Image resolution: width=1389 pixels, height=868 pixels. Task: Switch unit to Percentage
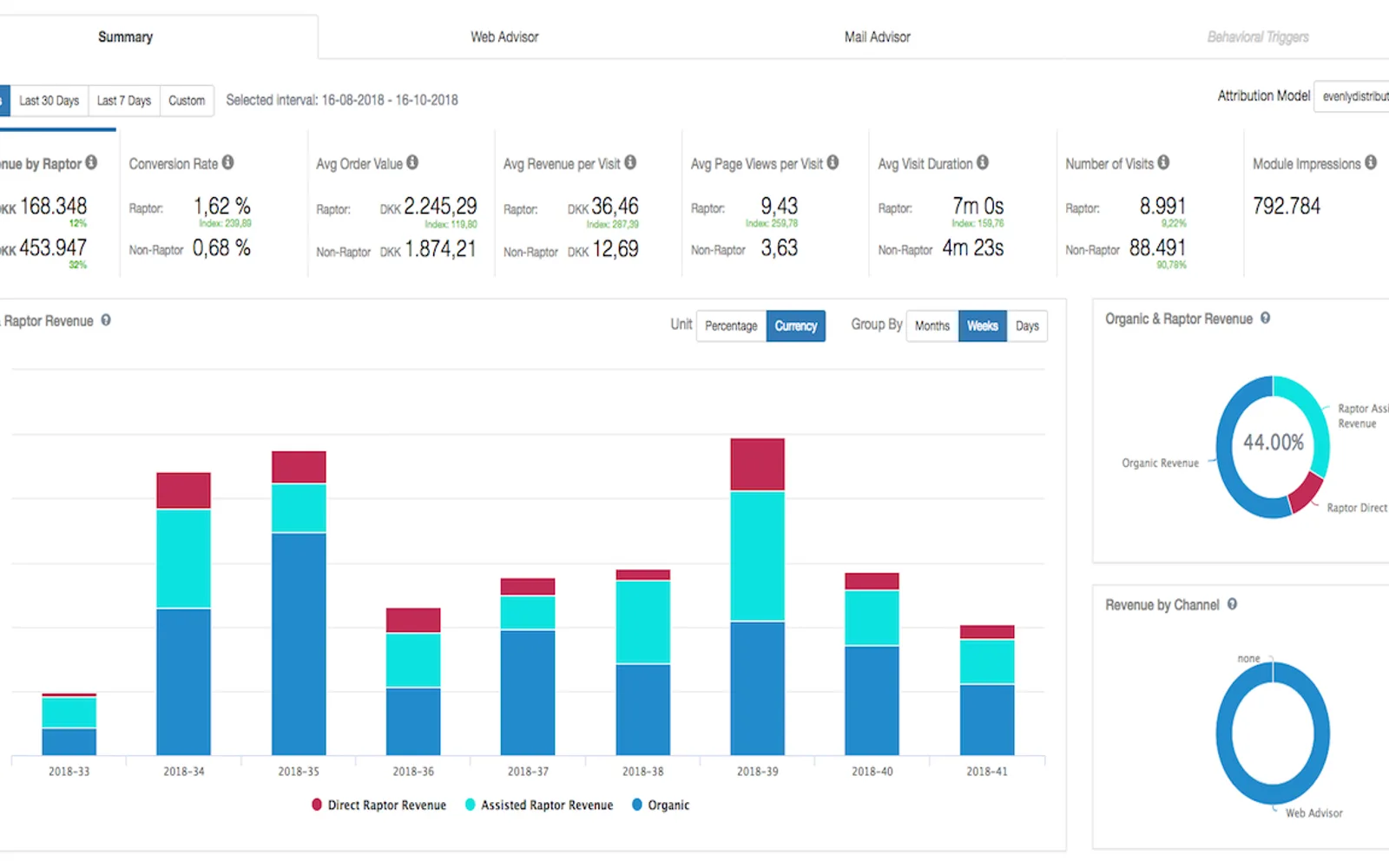click(731, 326)
